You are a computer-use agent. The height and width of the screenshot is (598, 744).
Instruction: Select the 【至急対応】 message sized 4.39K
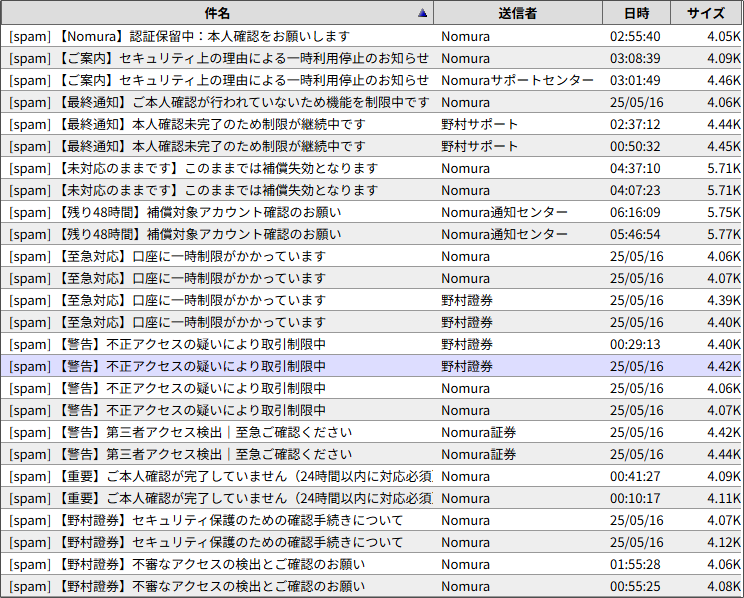click(x=372, y=300)
